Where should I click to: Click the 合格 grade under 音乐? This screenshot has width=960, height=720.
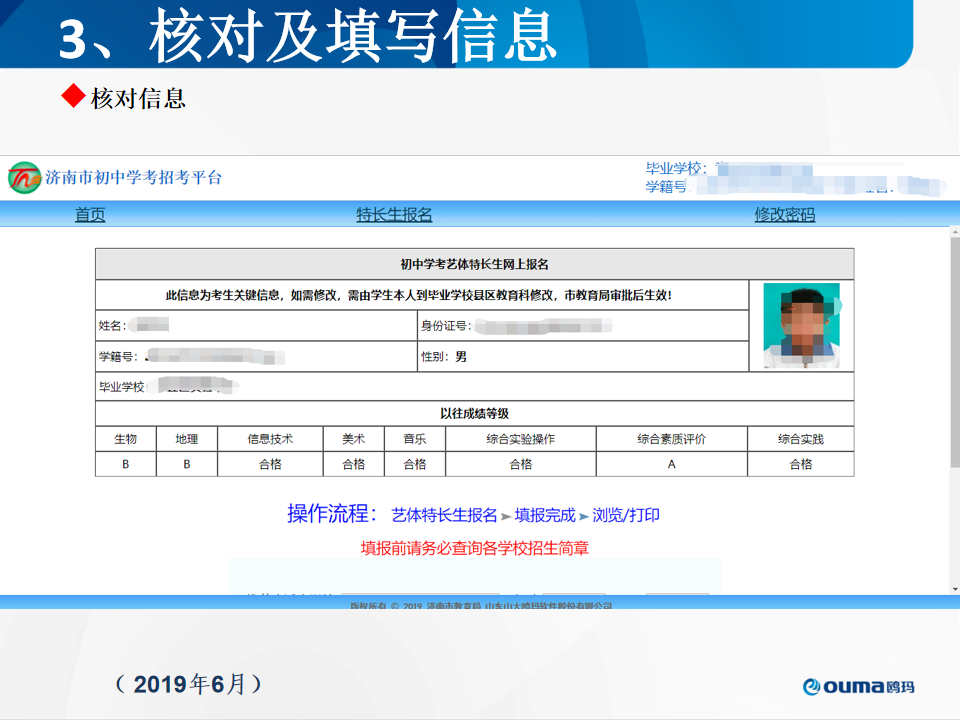point(414,464)
